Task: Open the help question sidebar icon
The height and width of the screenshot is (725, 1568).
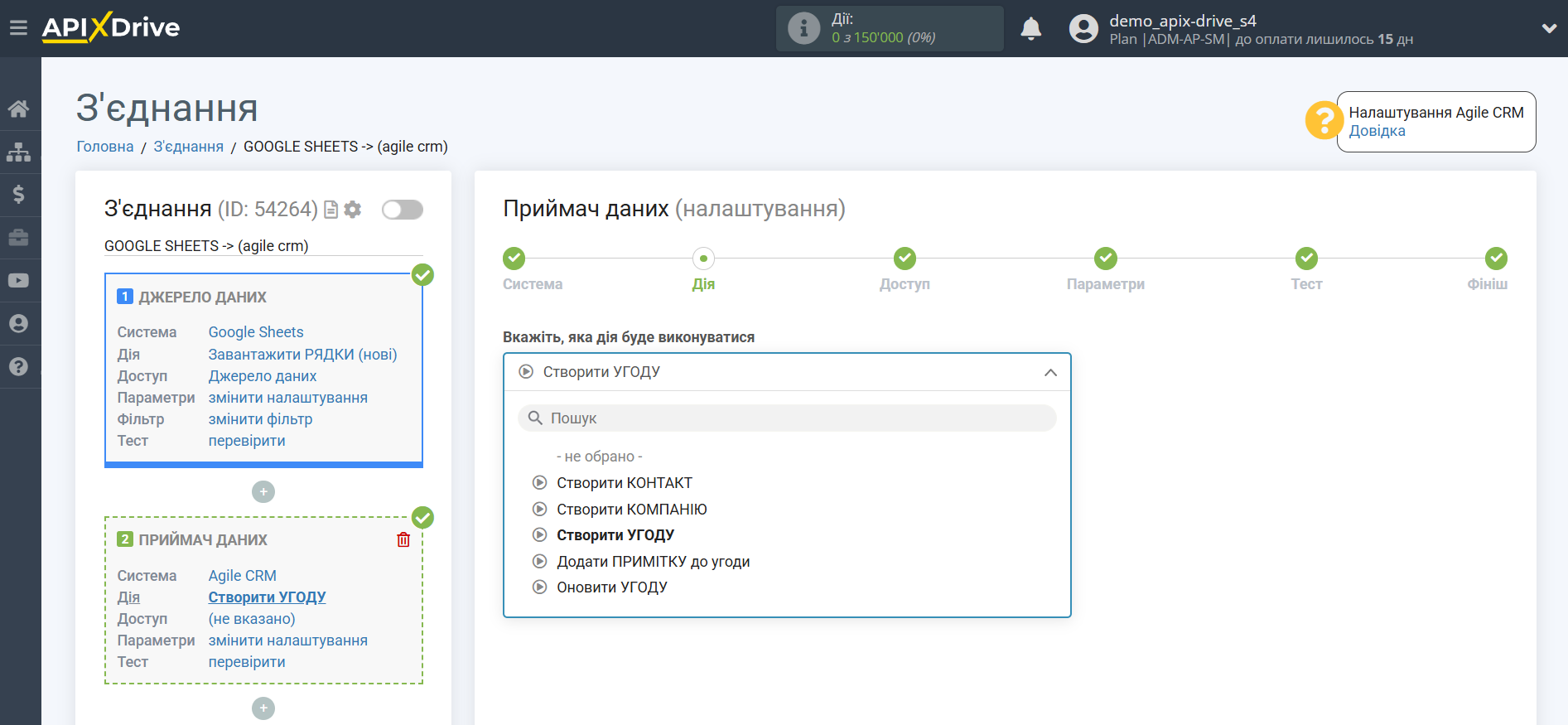Action: click(x=18, y=366)
